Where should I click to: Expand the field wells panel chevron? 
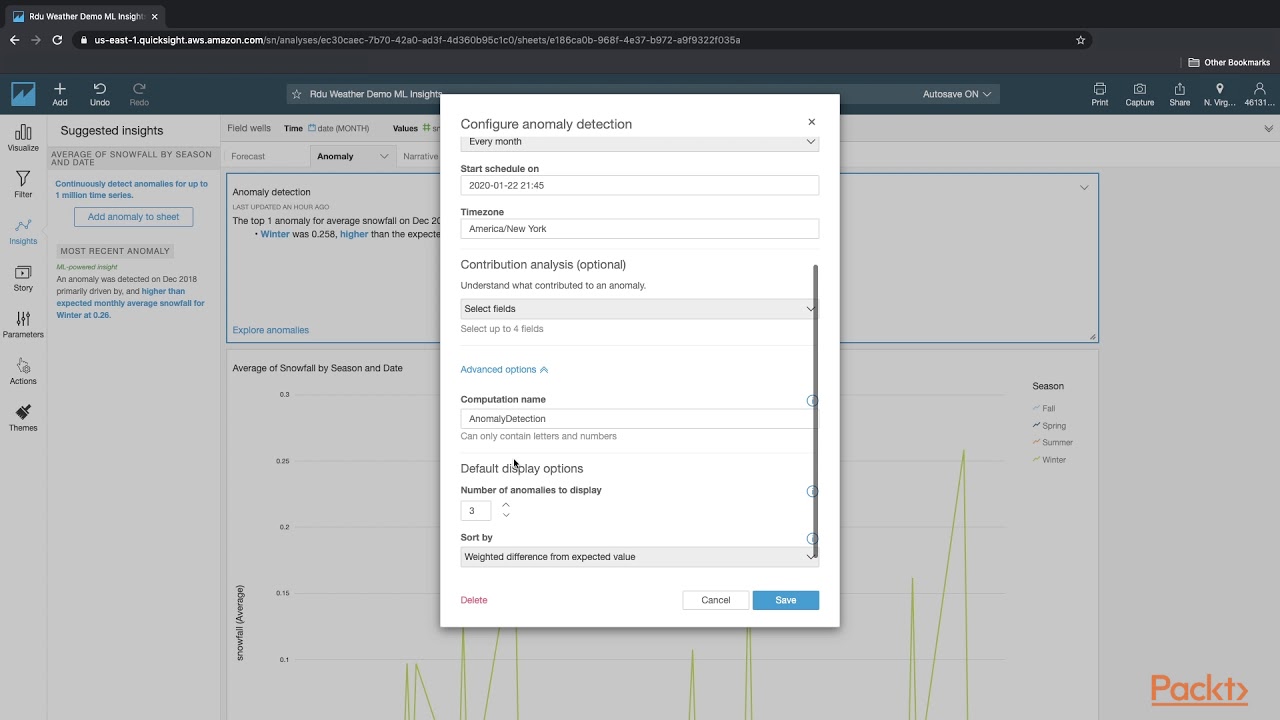pyautogui.click(x=1269, y=128)
